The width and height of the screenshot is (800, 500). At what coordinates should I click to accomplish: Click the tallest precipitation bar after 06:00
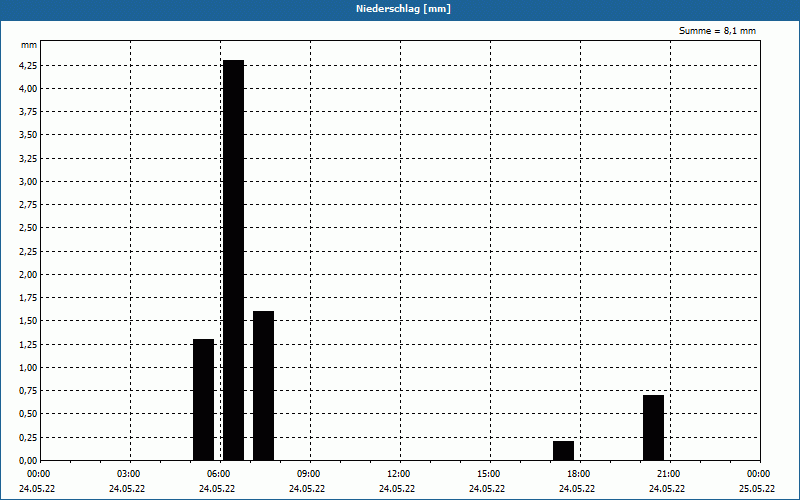[x=234, y=260]
